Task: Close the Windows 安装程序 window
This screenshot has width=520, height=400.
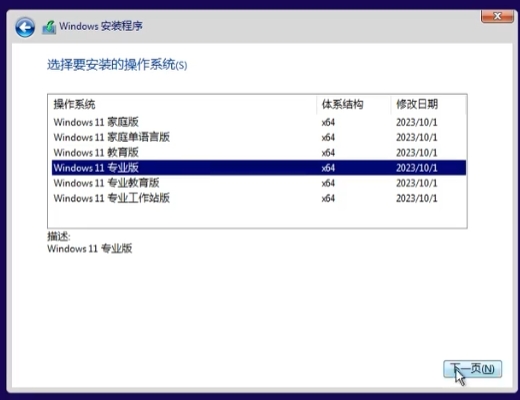Action: [x=497, y=16]
